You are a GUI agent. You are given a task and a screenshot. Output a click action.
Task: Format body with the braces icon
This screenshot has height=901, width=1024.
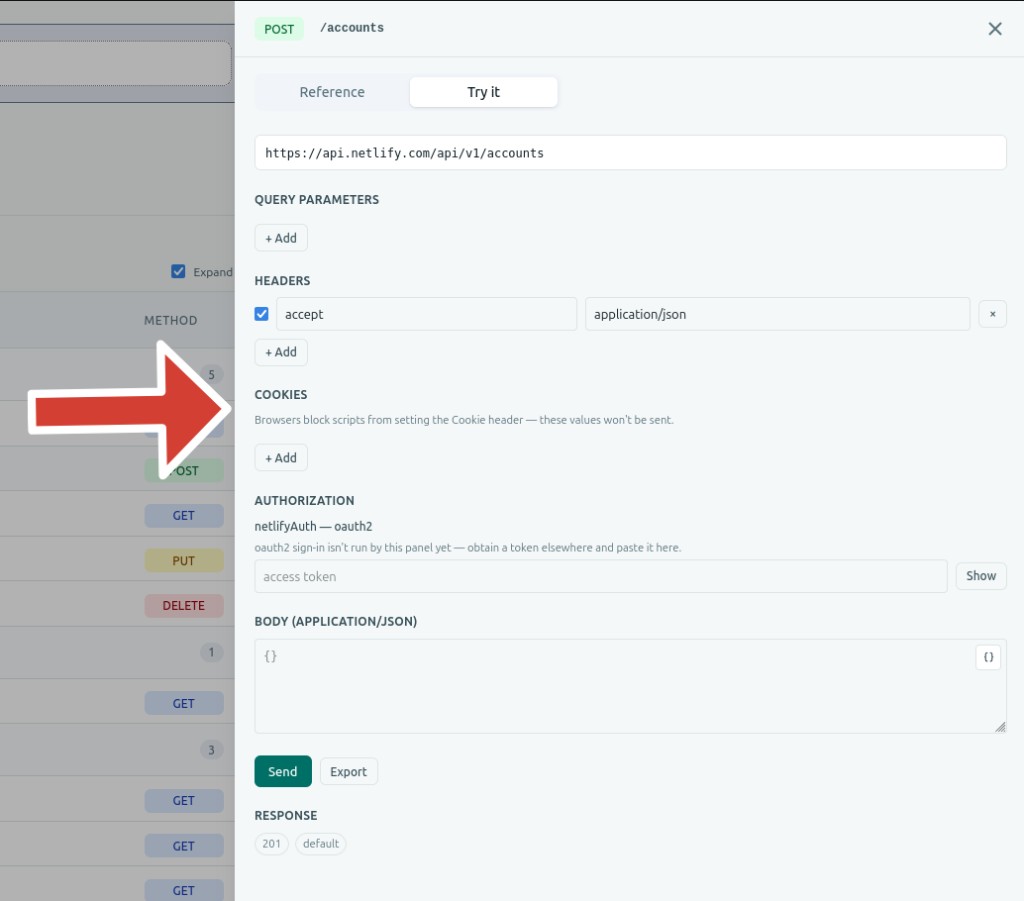pos(988,657)
